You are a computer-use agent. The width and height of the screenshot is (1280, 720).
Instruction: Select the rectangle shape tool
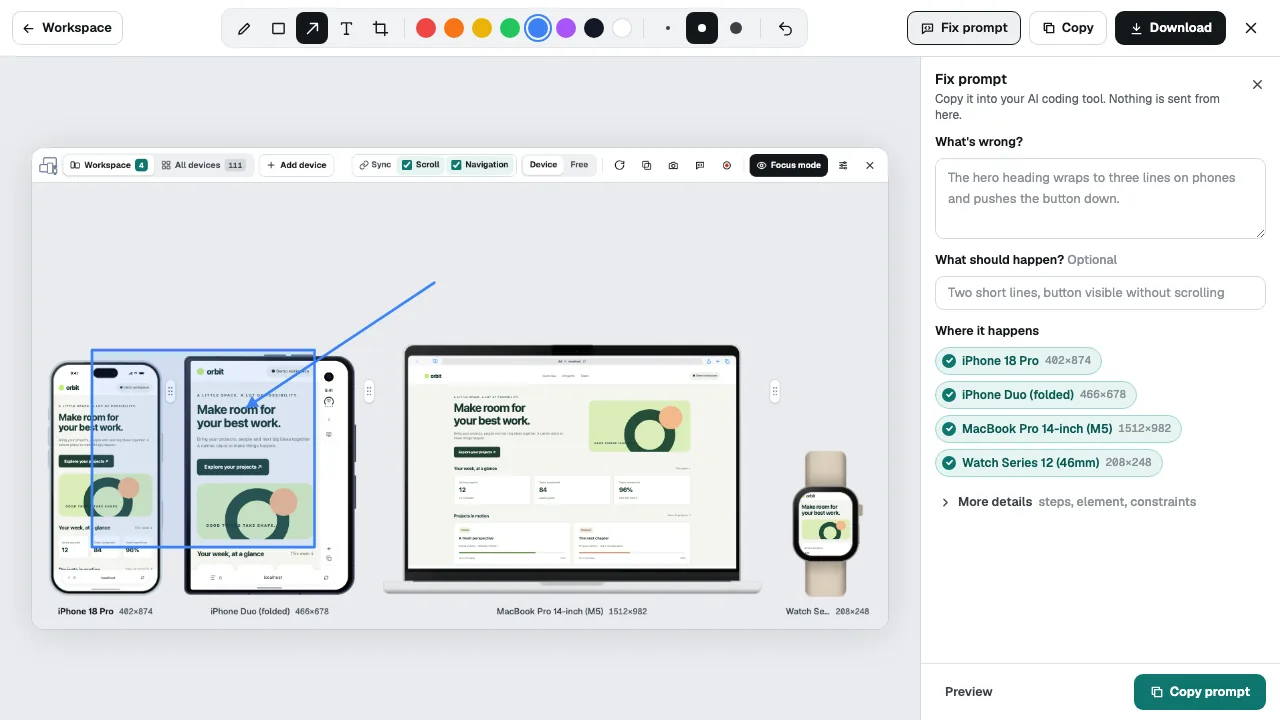pos(278,28)
